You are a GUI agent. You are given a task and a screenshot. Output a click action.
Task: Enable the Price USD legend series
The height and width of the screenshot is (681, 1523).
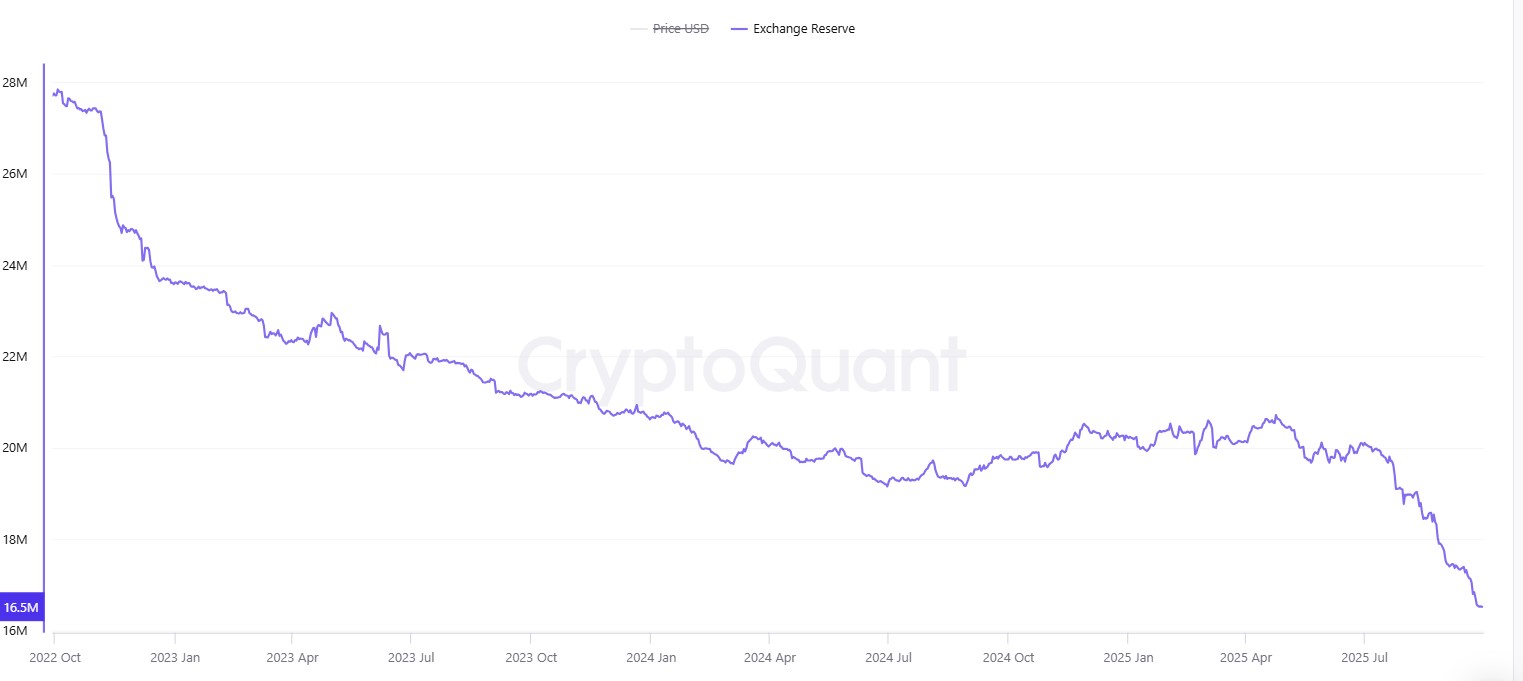tap(680, 29)
